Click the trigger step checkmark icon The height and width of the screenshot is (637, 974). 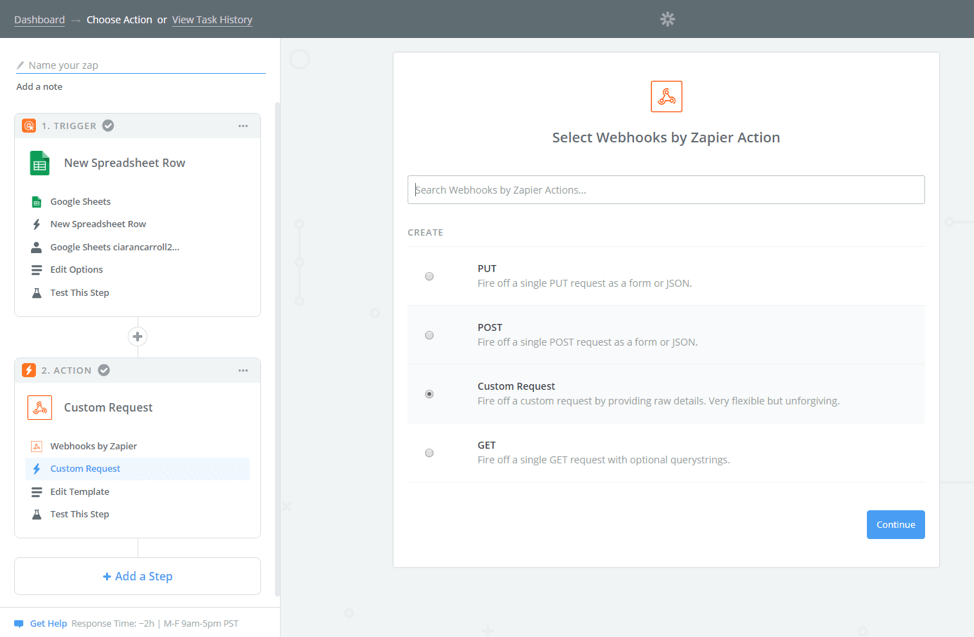click(x=108, y=126)
